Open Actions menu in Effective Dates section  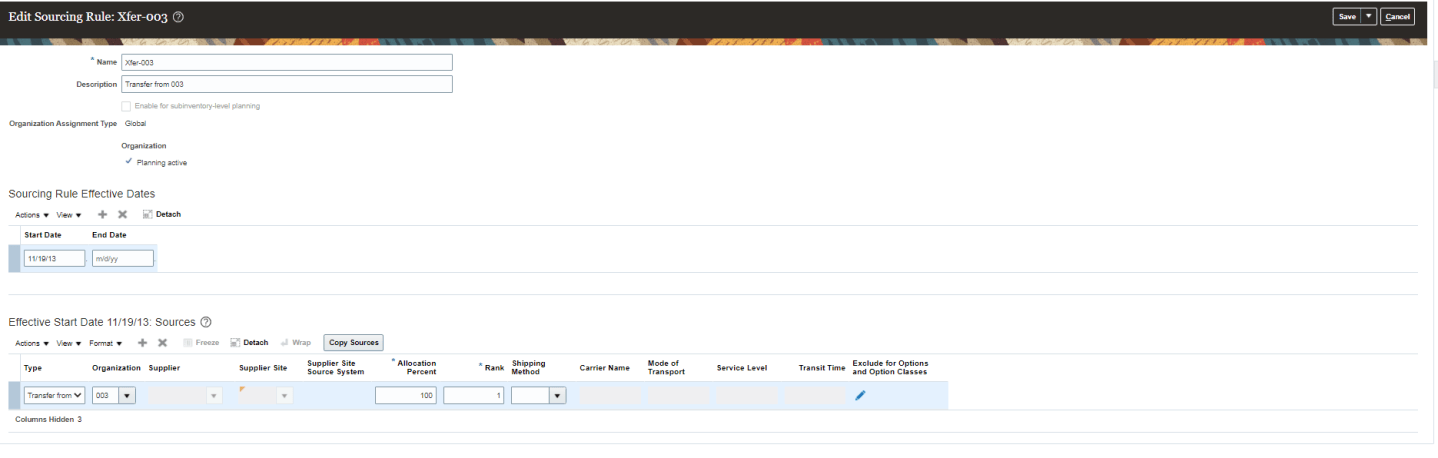pyautogui.click(x=32, y=214)
